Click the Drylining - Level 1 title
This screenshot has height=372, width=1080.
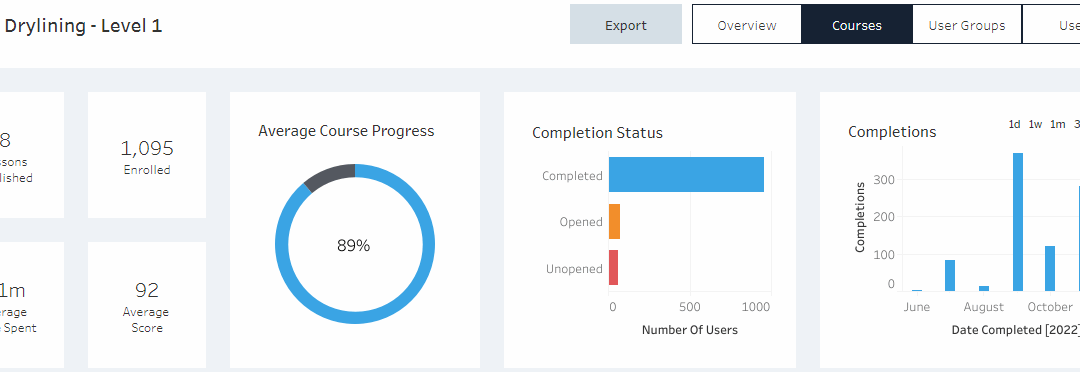coord(83,26)
